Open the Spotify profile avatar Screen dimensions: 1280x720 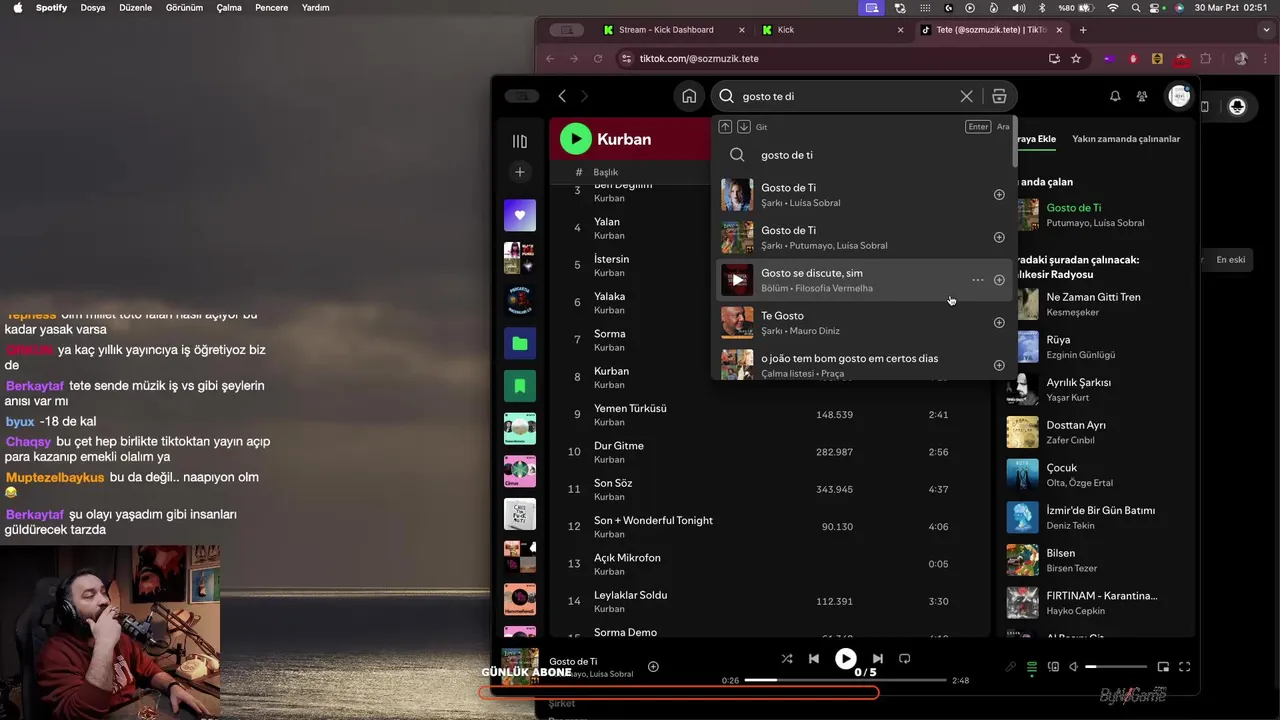pyautogui.click(x=1179, y=96)
